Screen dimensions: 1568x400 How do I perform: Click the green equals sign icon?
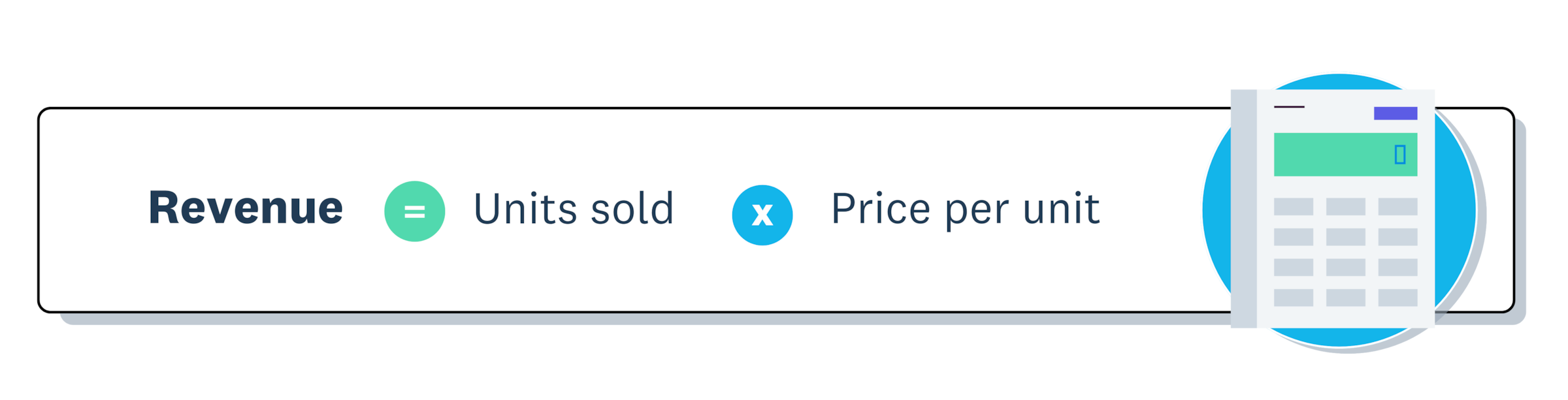pyautogui.click(x=414, y=211)
